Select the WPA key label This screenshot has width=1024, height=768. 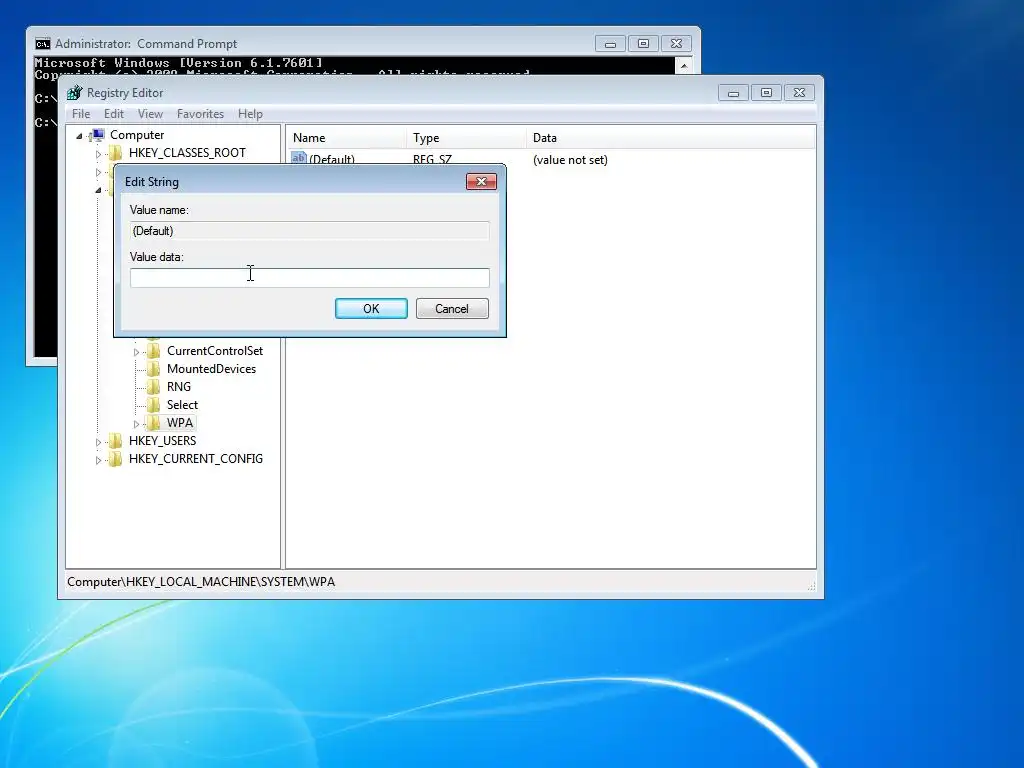[x=180, y=423]
